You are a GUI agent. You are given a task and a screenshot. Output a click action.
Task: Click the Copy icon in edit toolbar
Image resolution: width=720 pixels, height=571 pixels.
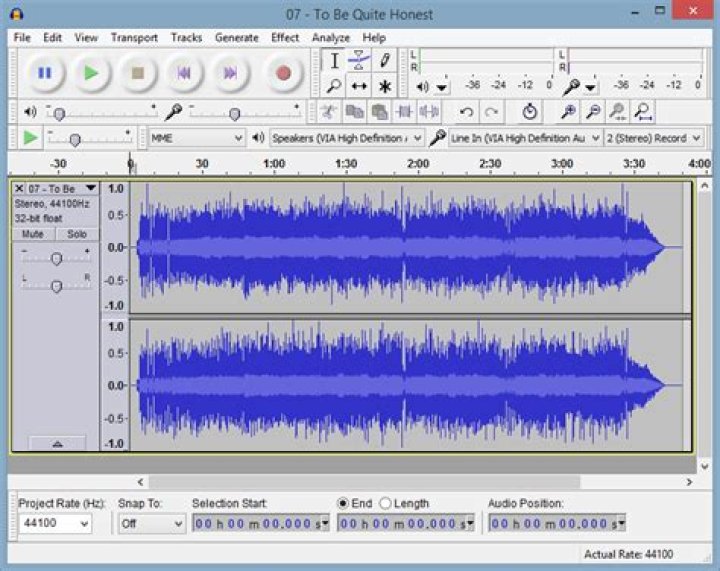pyautogui.click(x=354, y=112)
